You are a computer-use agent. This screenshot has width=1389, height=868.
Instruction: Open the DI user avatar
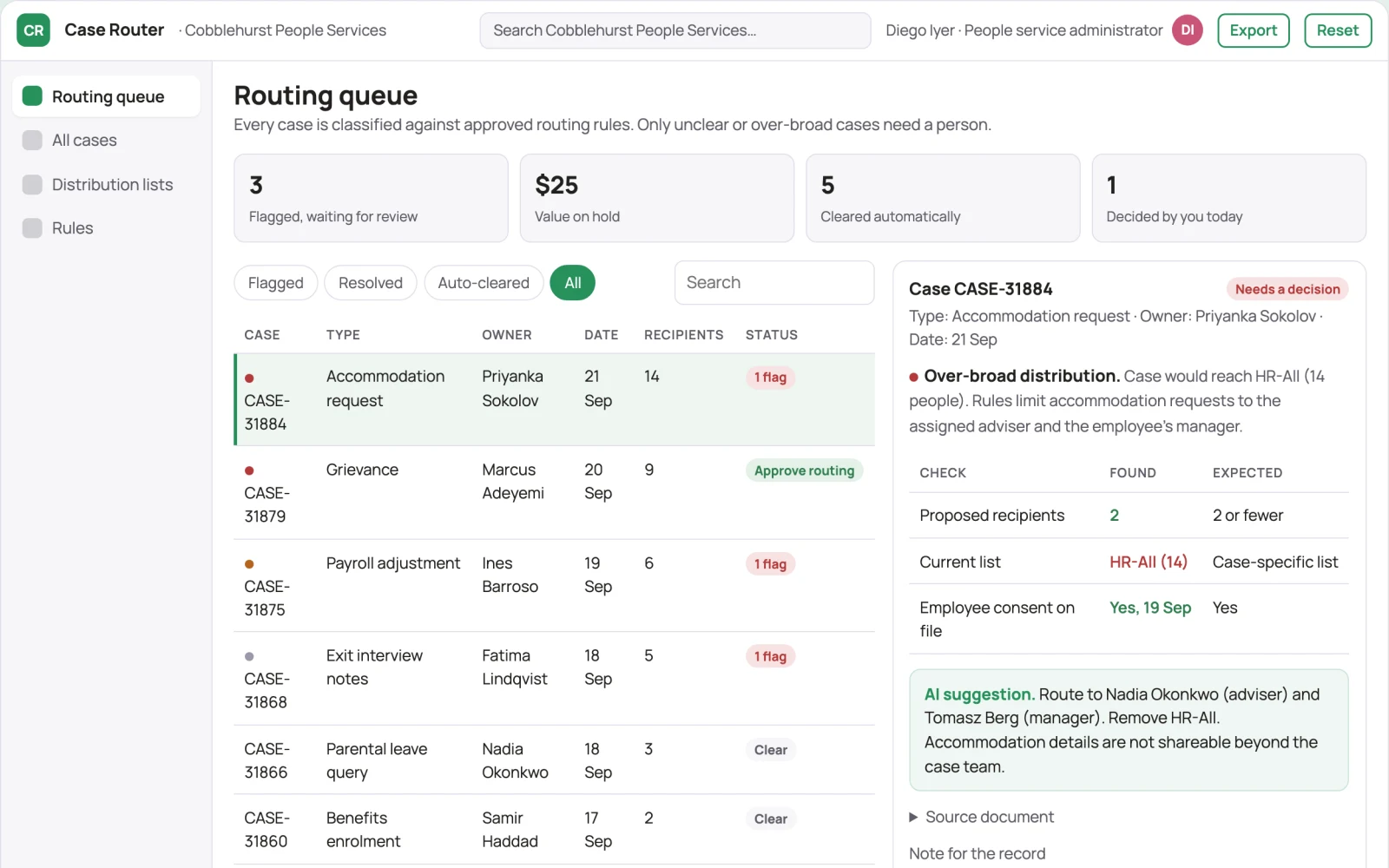tap(1187, 30)
